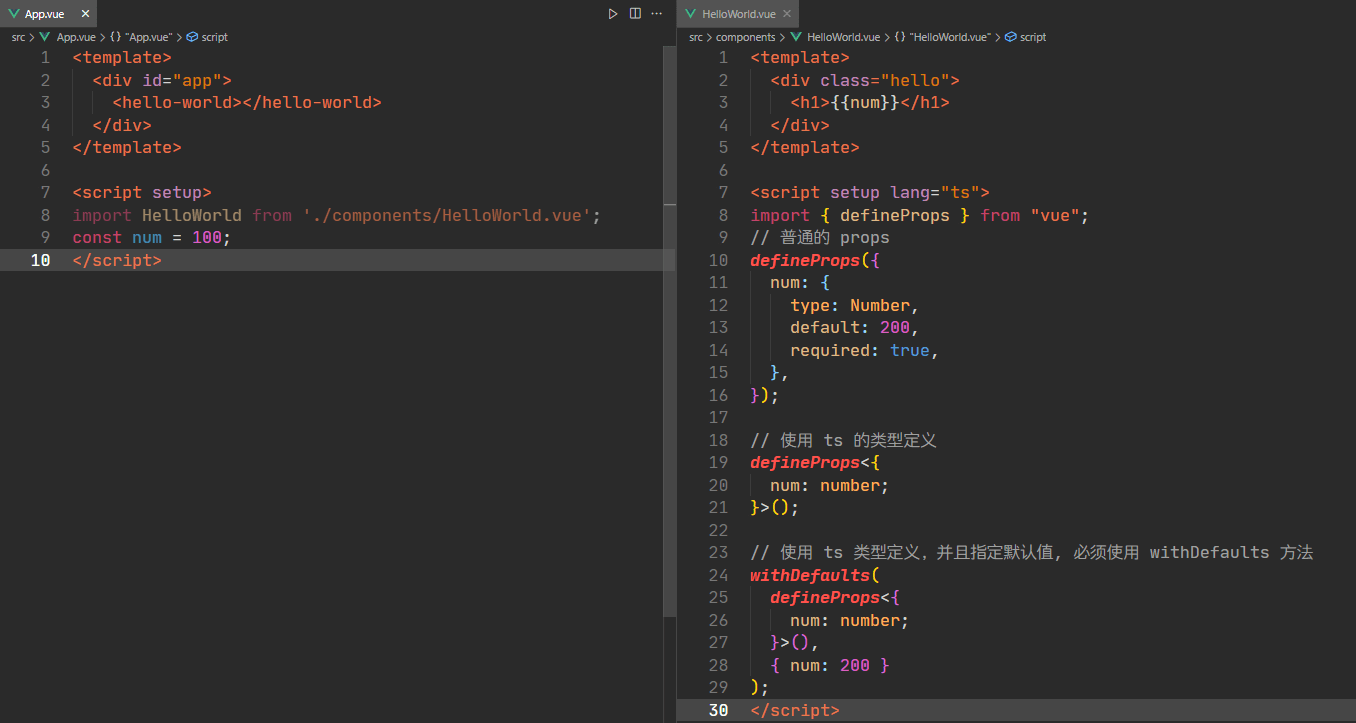Place cursor on <hello-world> tag line
The width and height of the screenshot is (1356, 723).
point(247,102)
